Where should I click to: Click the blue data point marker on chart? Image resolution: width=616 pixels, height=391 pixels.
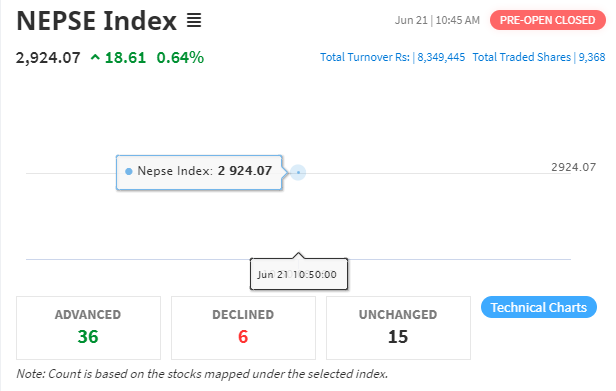298,173
